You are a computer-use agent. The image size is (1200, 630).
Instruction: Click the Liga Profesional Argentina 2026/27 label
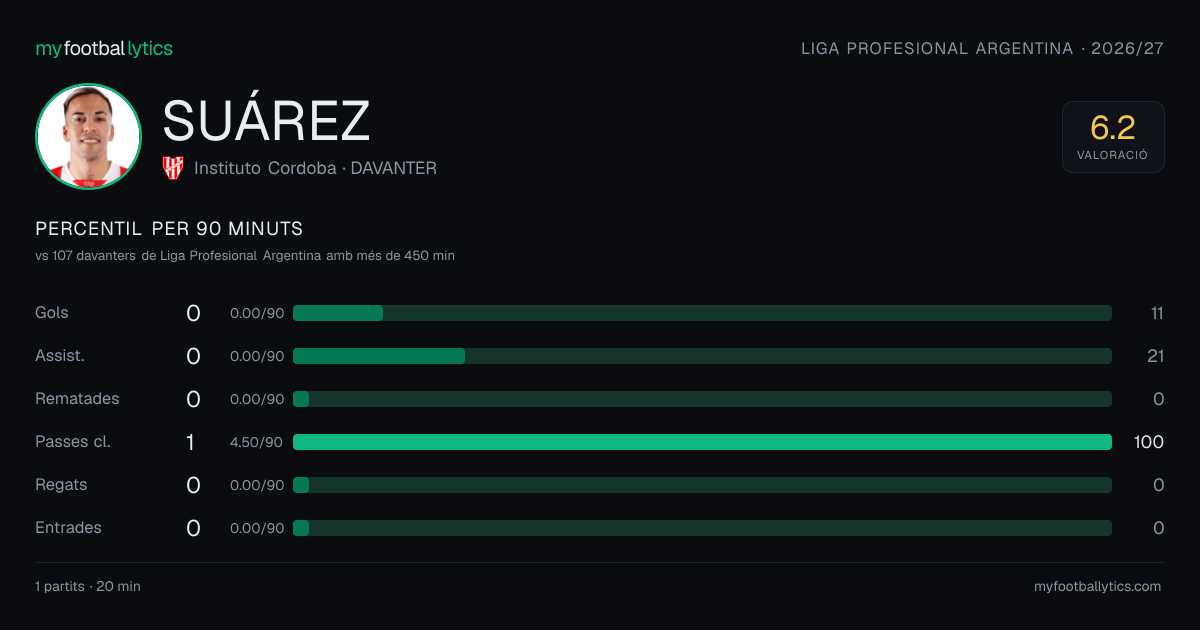click(983, 49)
